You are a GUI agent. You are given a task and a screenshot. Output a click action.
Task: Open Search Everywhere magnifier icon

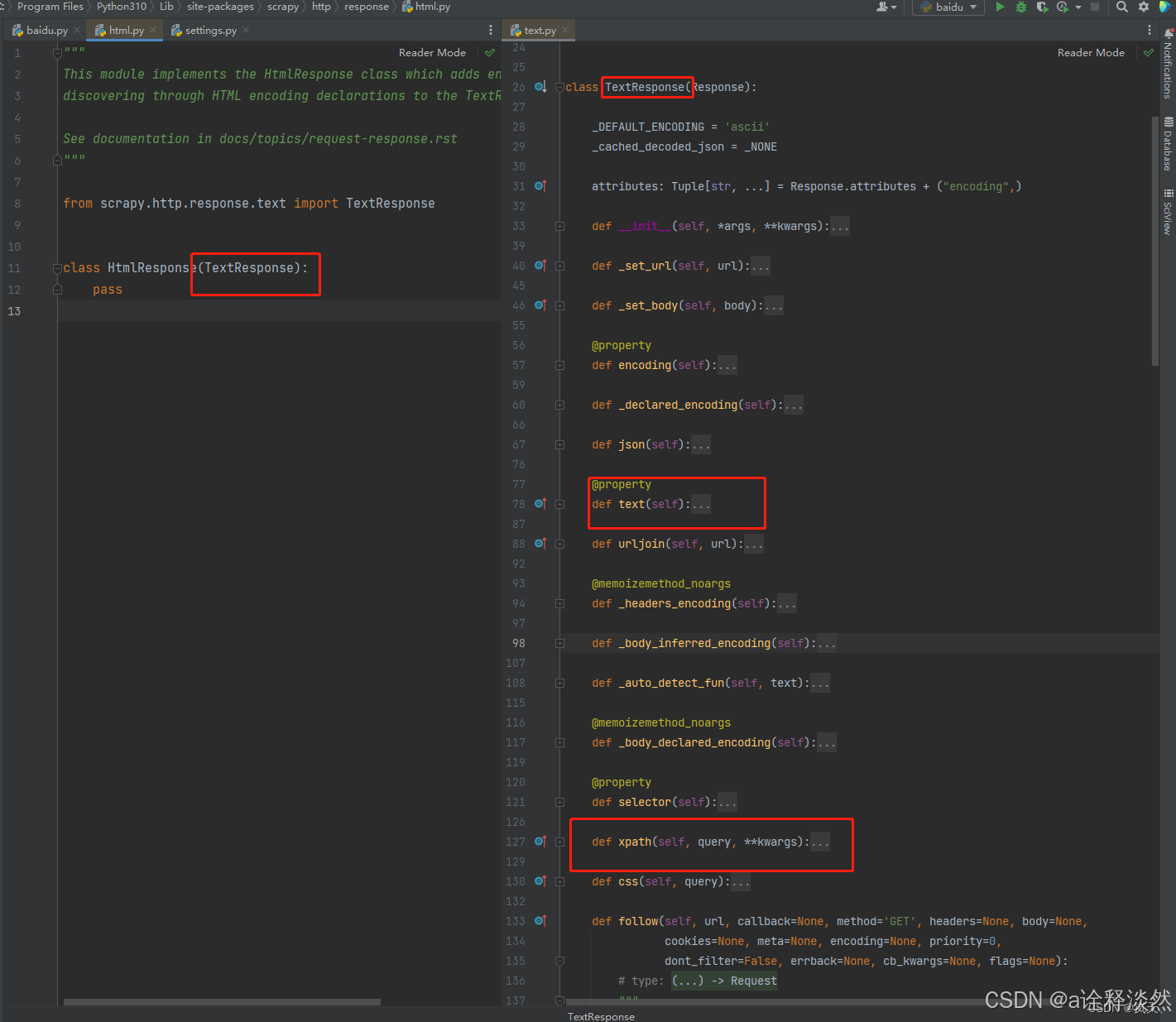click(1122, 7)
